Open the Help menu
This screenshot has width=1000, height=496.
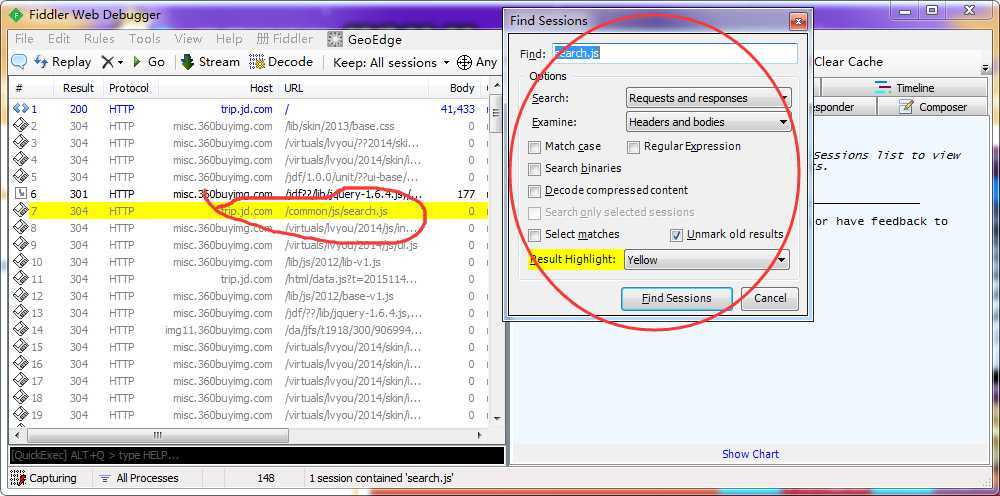pos(229,39)
